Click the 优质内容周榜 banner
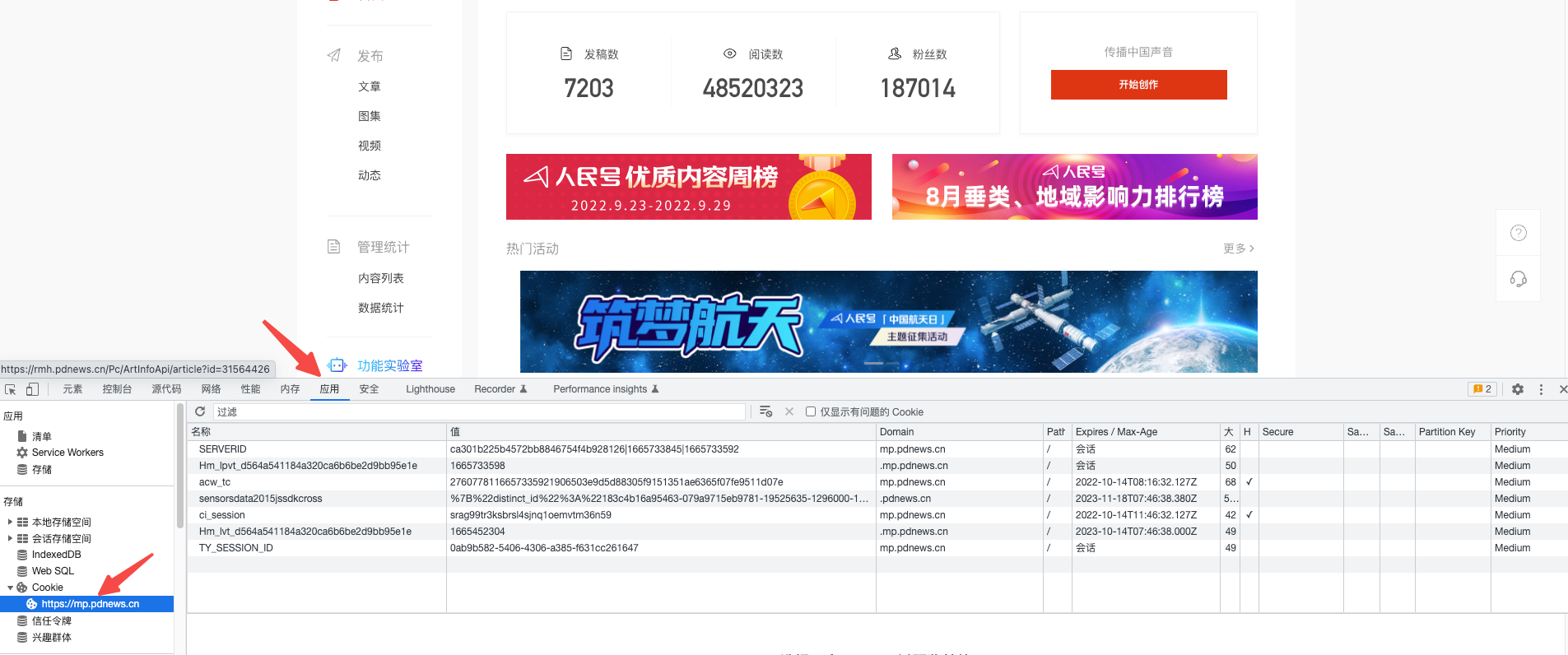1568x655 pixels. (689, 187)
